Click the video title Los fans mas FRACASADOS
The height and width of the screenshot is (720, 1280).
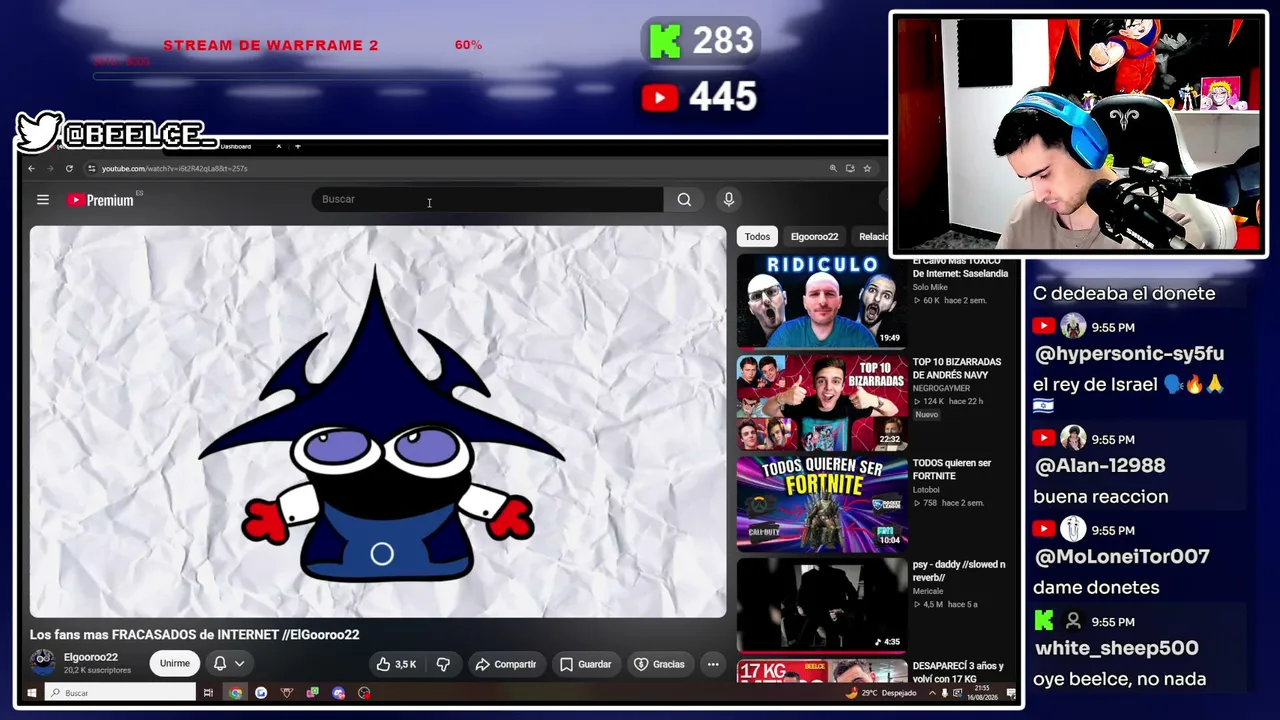[x=195, y=635]
